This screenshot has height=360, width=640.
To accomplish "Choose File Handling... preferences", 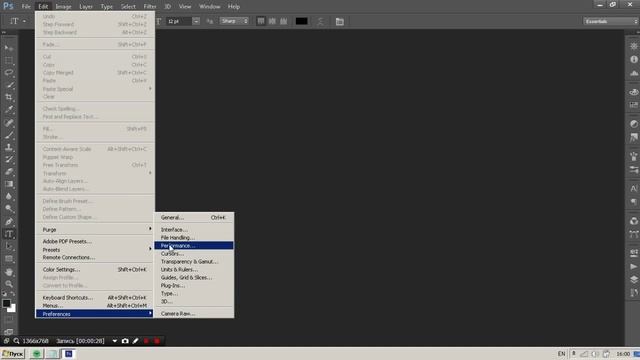I will tap(194, 238).
